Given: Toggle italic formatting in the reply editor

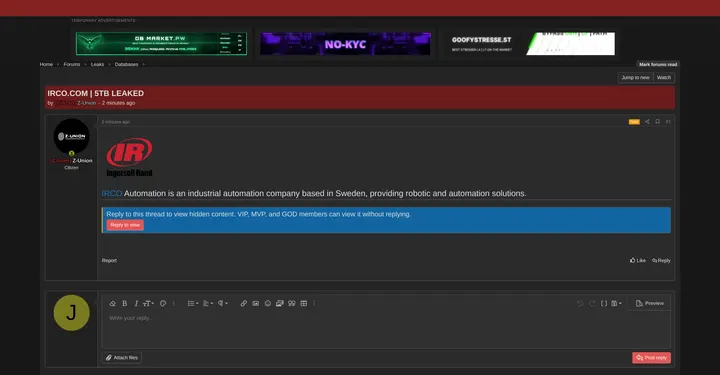Looking at the screenshot, I should (x=136, y=303).
